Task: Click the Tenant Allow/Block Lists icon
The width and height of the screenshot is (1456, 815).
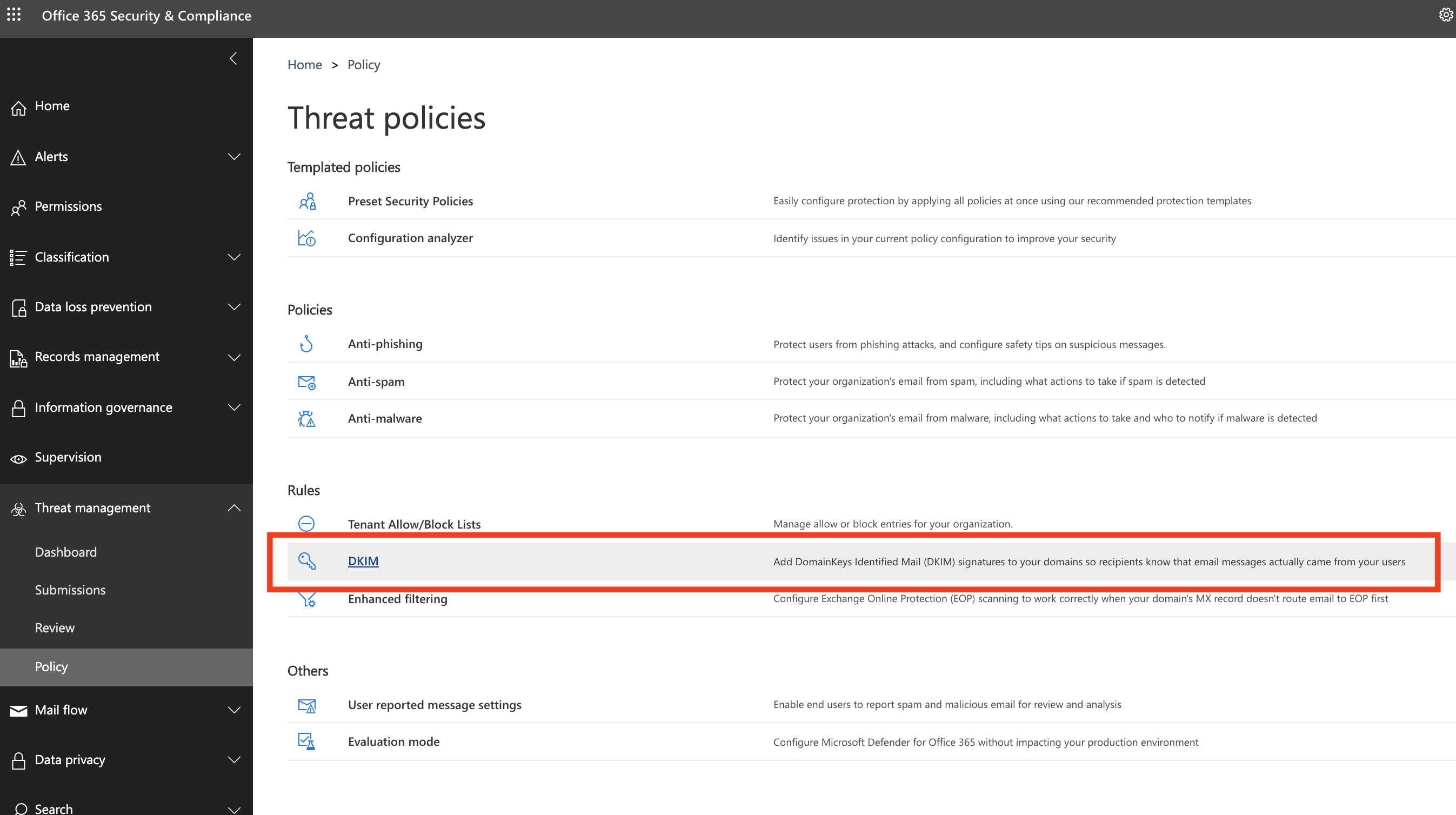Action: pyautogui.click(x=308, y=523)
